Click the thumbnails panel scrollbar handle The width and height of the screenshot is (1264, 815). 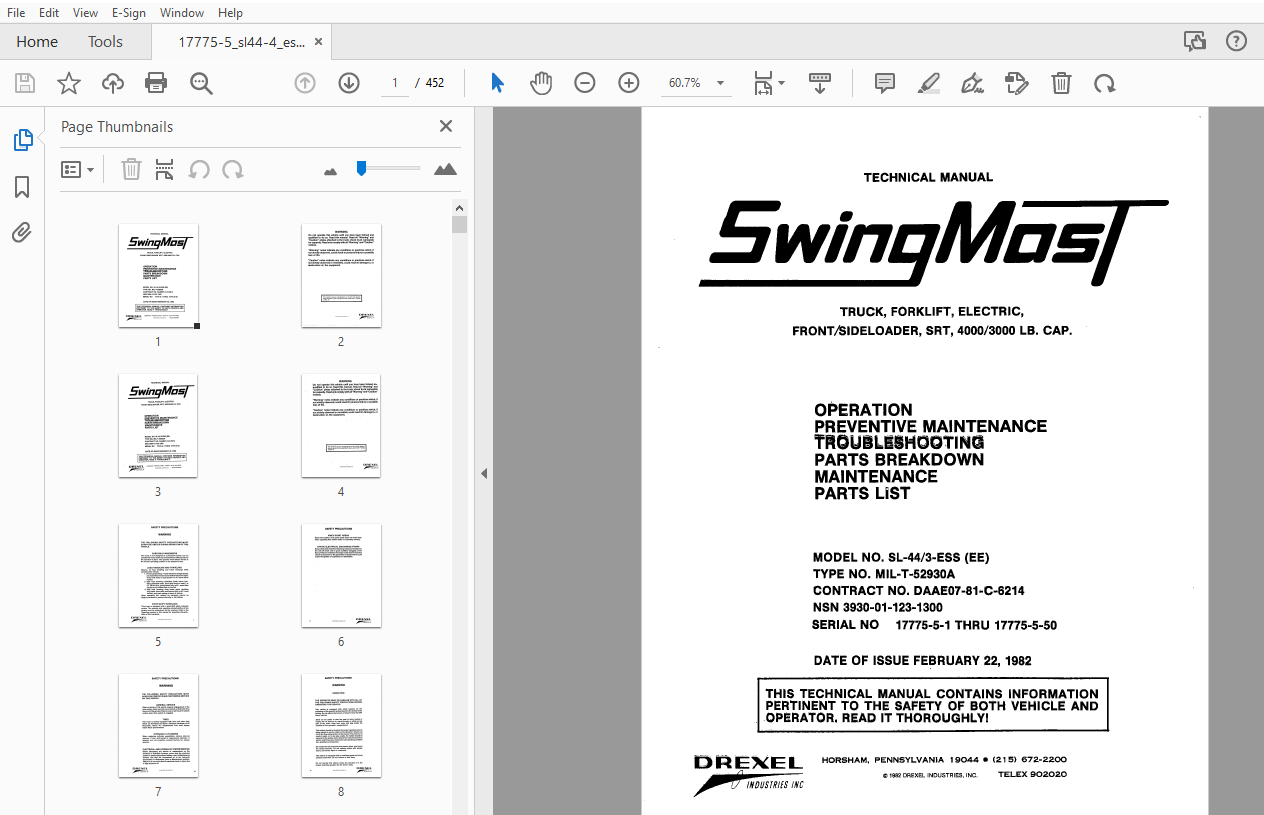pyautogui.click(x=460, y=224)
